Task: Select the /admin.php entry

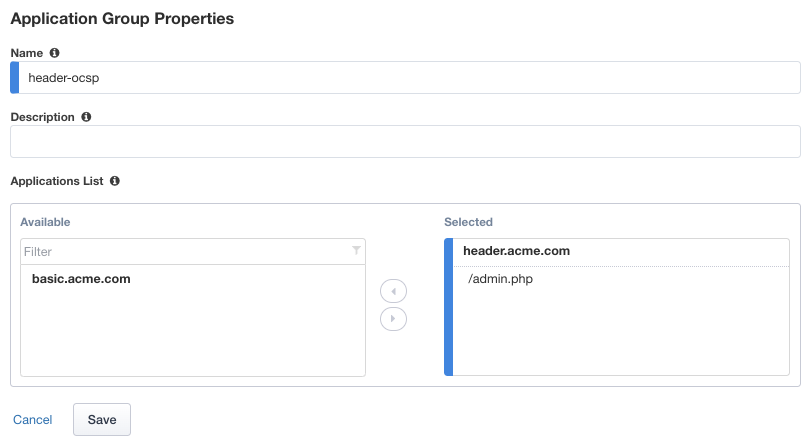Action: pos(500,279)
